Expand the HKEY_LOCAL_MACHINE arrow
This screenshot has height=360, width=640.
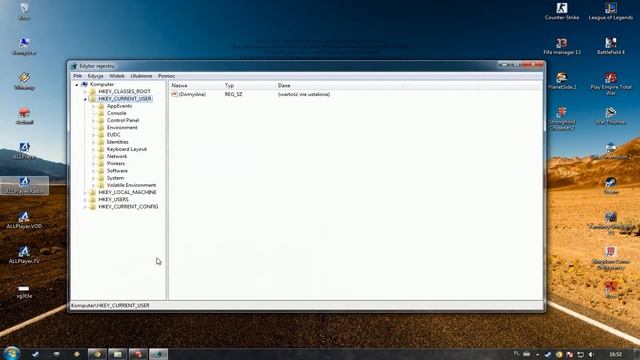coord(85,193)
